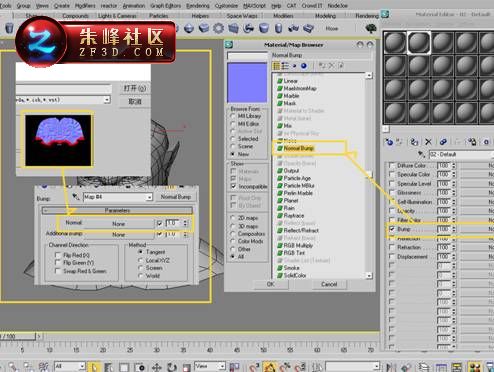Open the Help menu
Viewport: 494px width, 372px height.
click(276, 6)
